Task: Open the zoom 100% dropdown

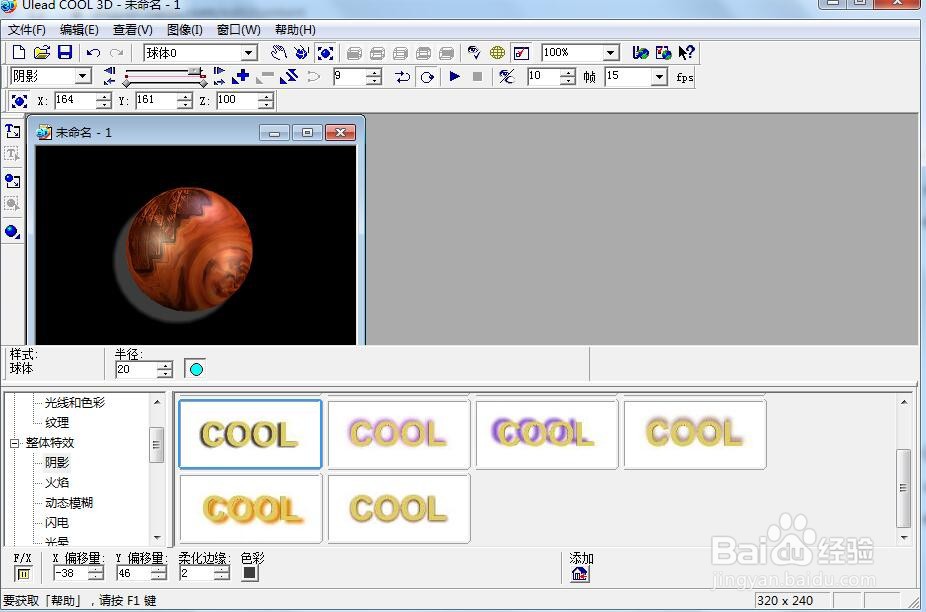Action: click(611, 53)
